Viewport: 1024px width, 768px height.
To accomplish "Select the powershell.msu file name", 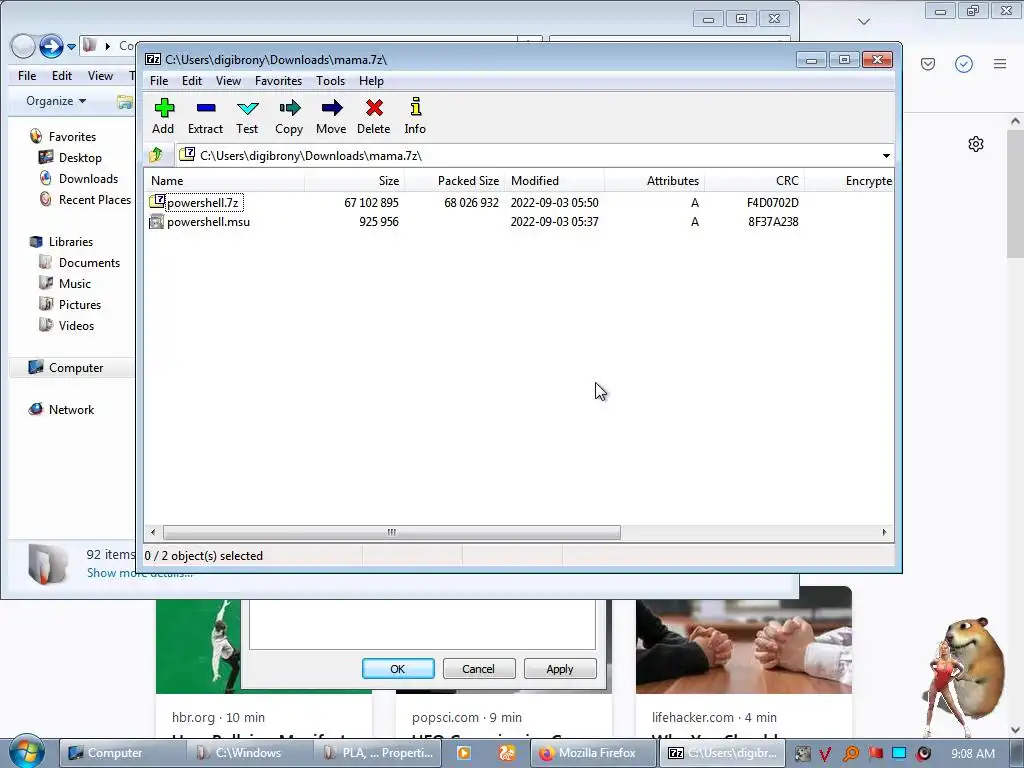I will pos(208,222).
